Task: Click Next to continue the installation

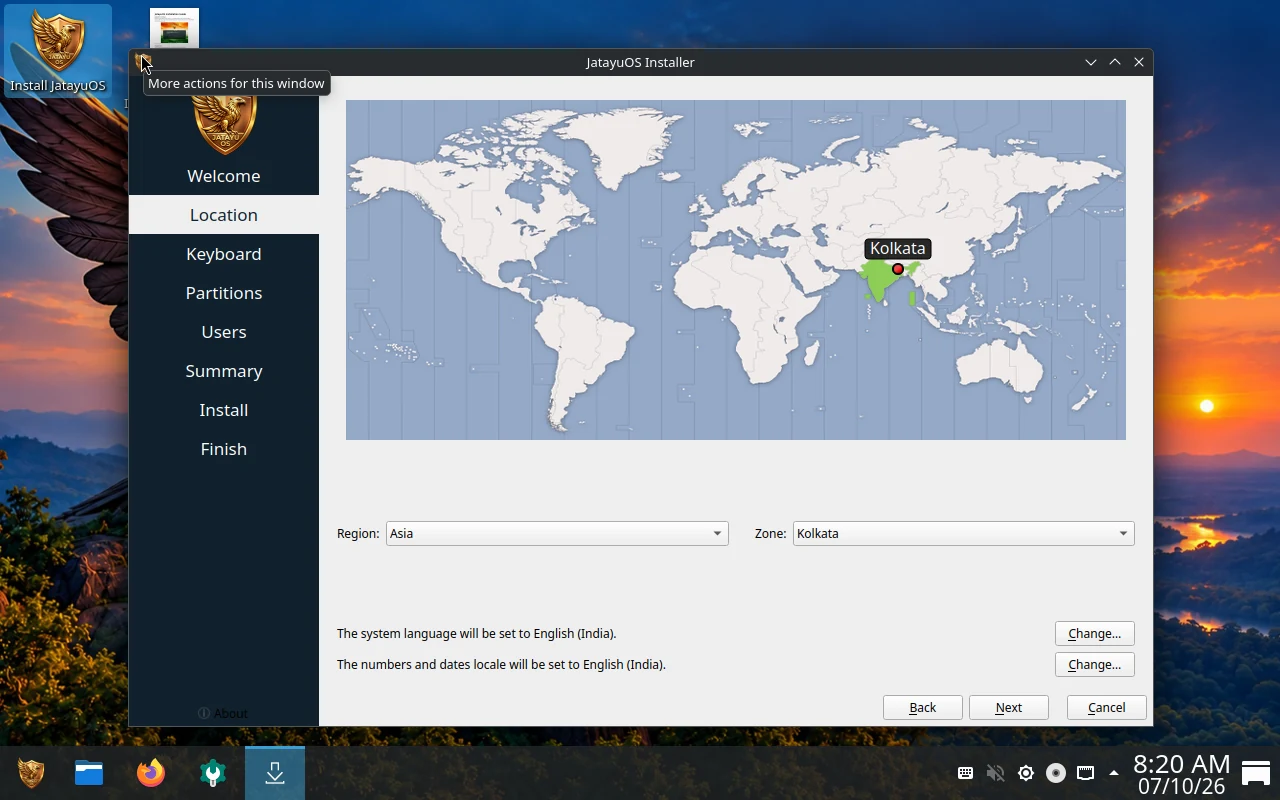Action: pyautogui.click(x=1009, y=707)
